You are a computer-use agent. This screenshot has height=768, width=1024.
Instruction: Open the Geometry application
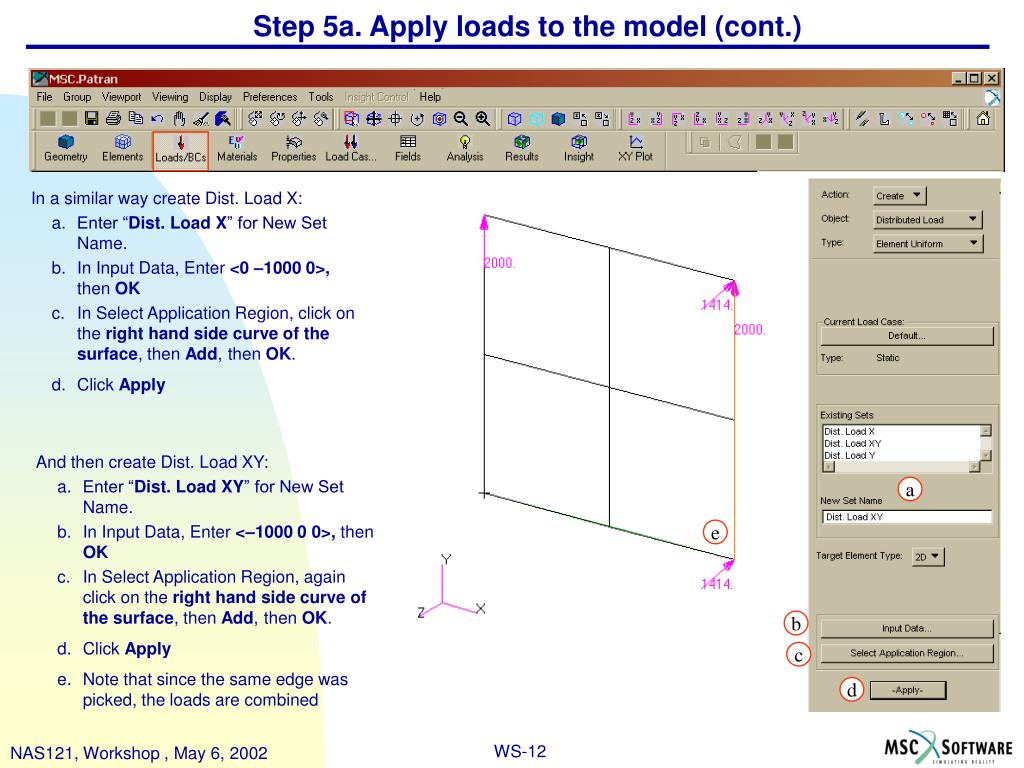(65, 149)
